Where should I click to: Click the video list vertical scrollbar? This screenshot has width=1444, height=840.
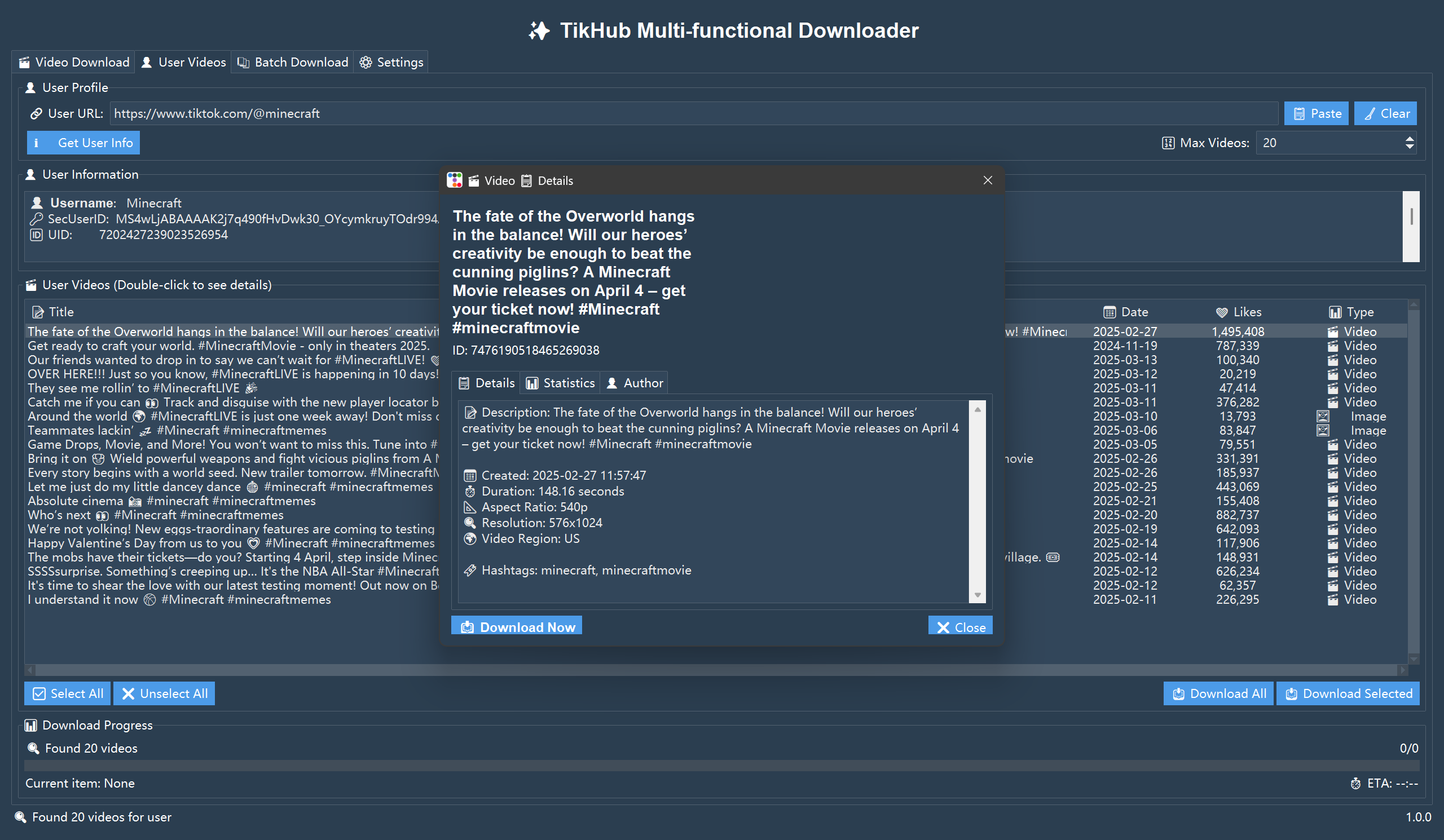coord(1414,481)
